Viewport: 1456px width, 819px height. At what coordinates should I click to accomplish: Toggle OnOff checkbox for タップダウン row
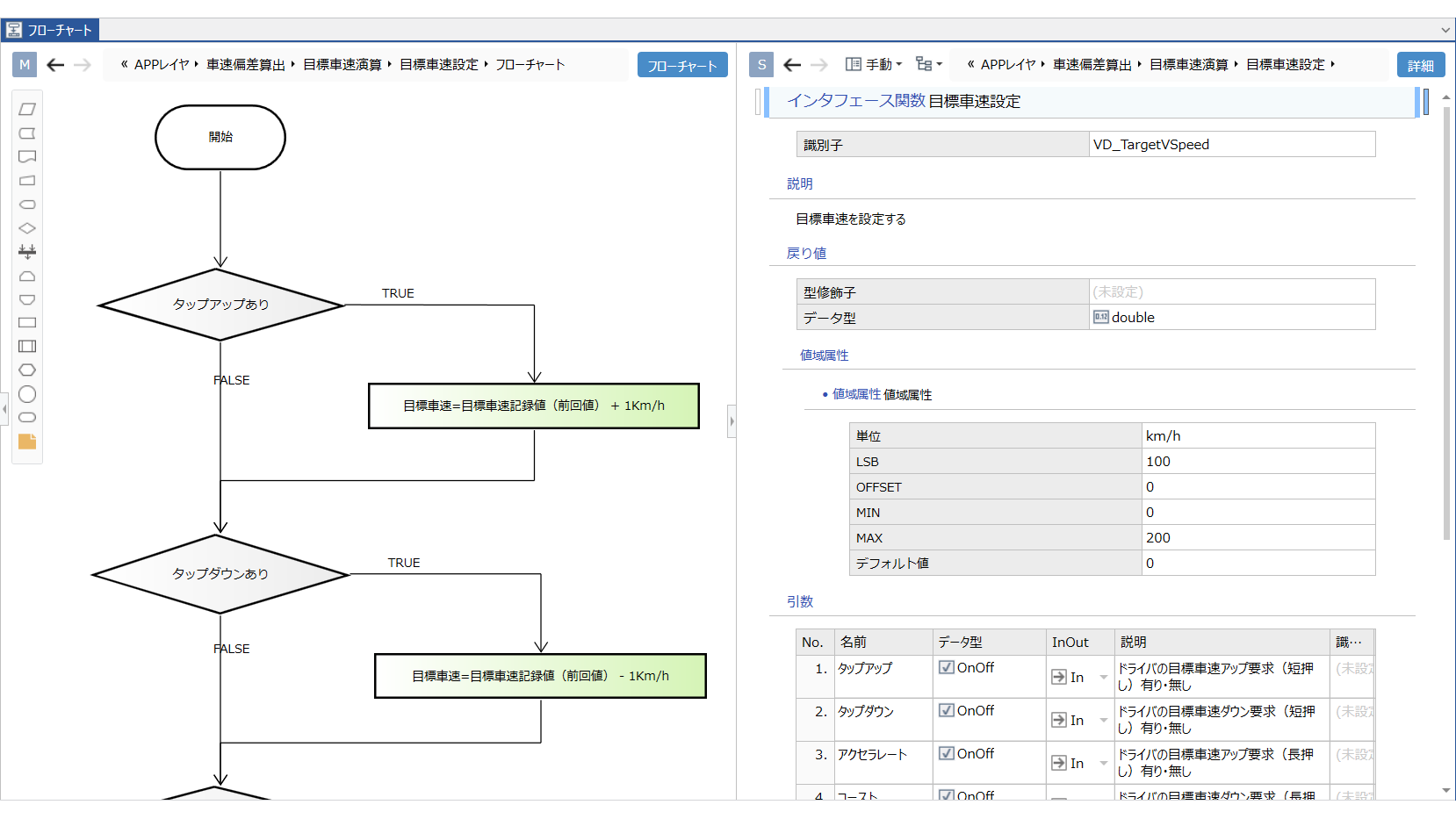947,710
